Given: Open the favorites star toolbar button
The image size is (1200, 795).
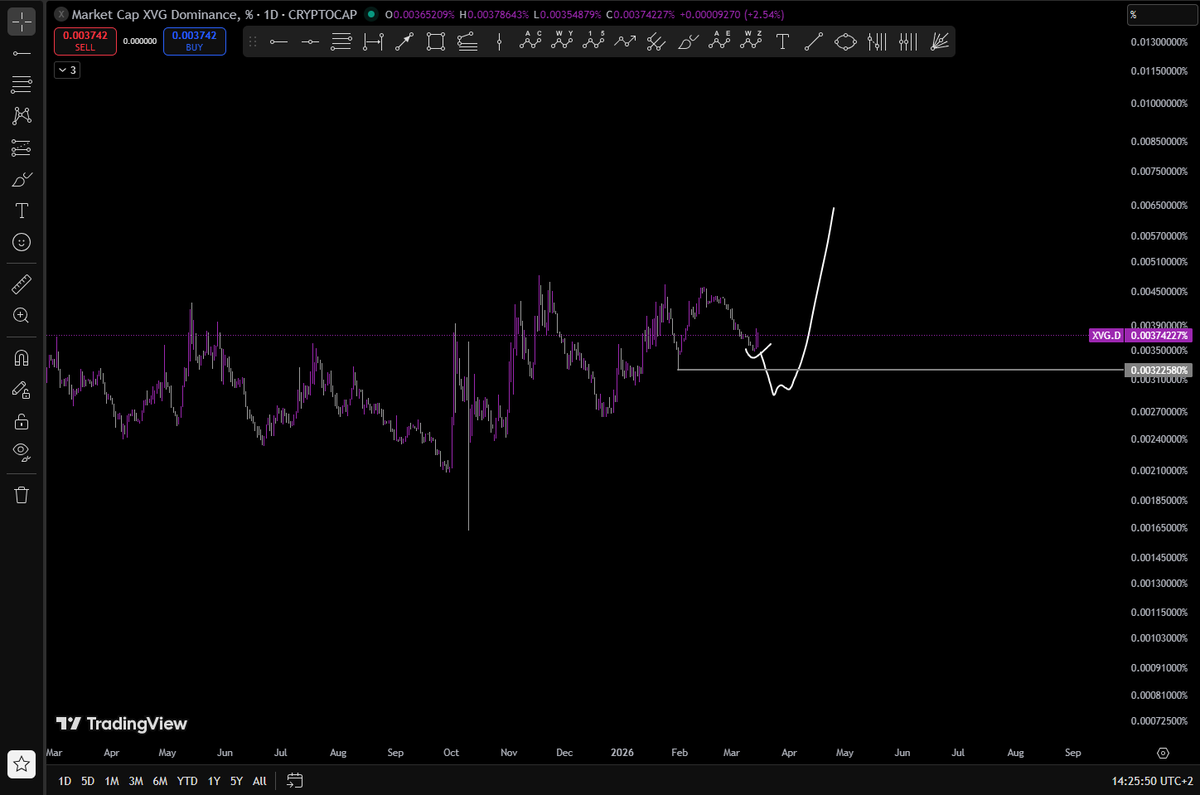Looking at the screenshot, I should [21, 765].
